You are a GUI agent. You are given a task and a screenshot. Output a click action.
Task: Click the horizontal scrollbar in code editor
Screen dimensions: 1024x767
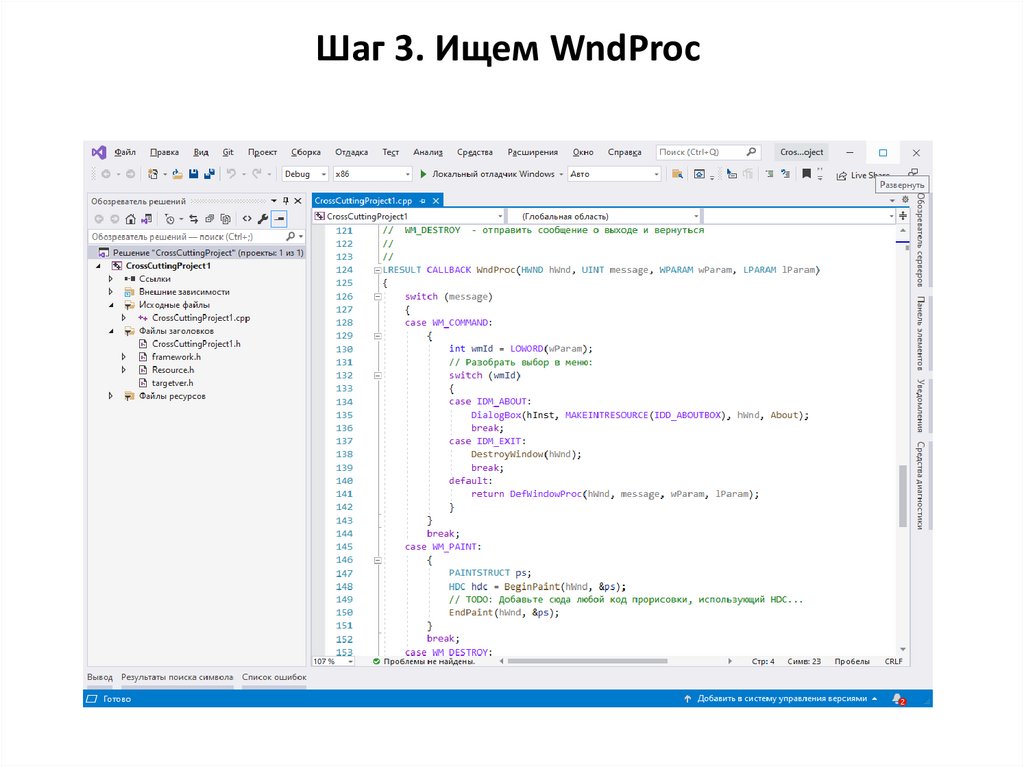(x=588, y=661)
